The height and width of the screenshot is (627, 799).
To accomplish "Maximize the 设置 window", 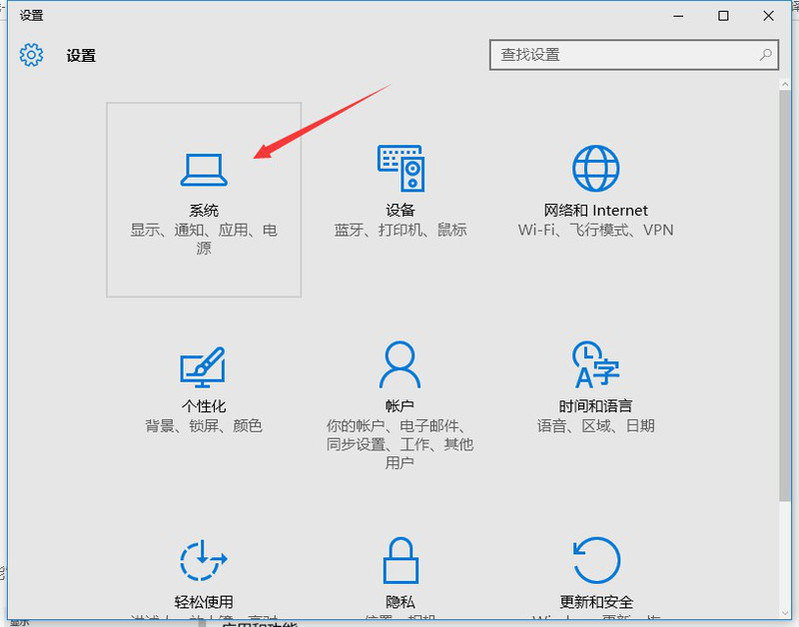I will coord(723,16).
